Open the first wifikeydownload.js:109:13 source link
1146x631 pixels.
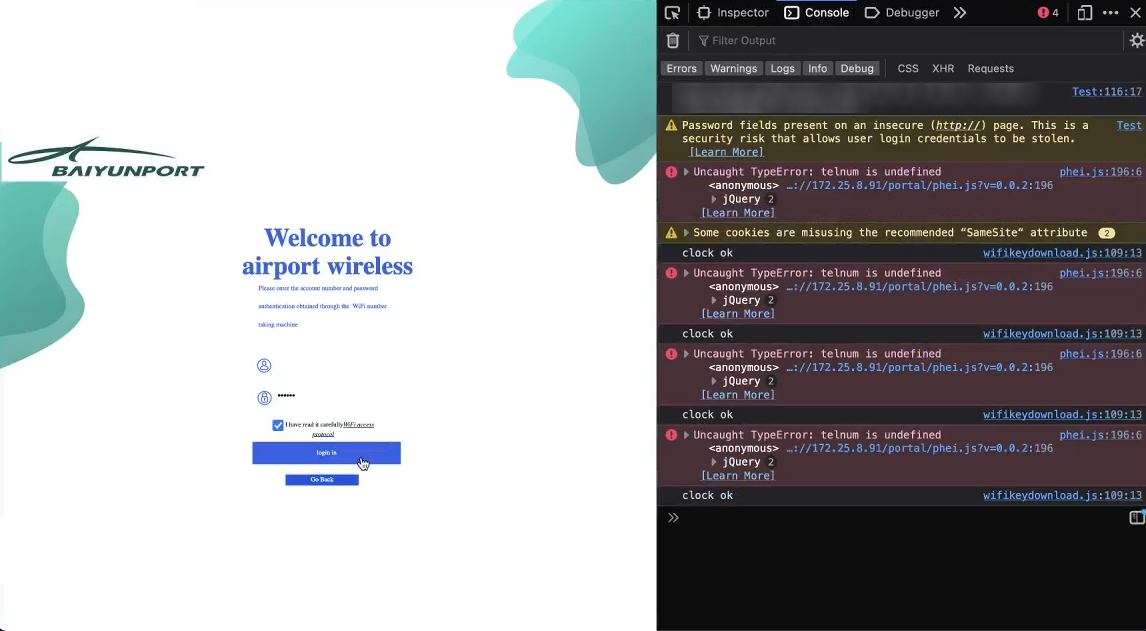tap(1062, 253)
